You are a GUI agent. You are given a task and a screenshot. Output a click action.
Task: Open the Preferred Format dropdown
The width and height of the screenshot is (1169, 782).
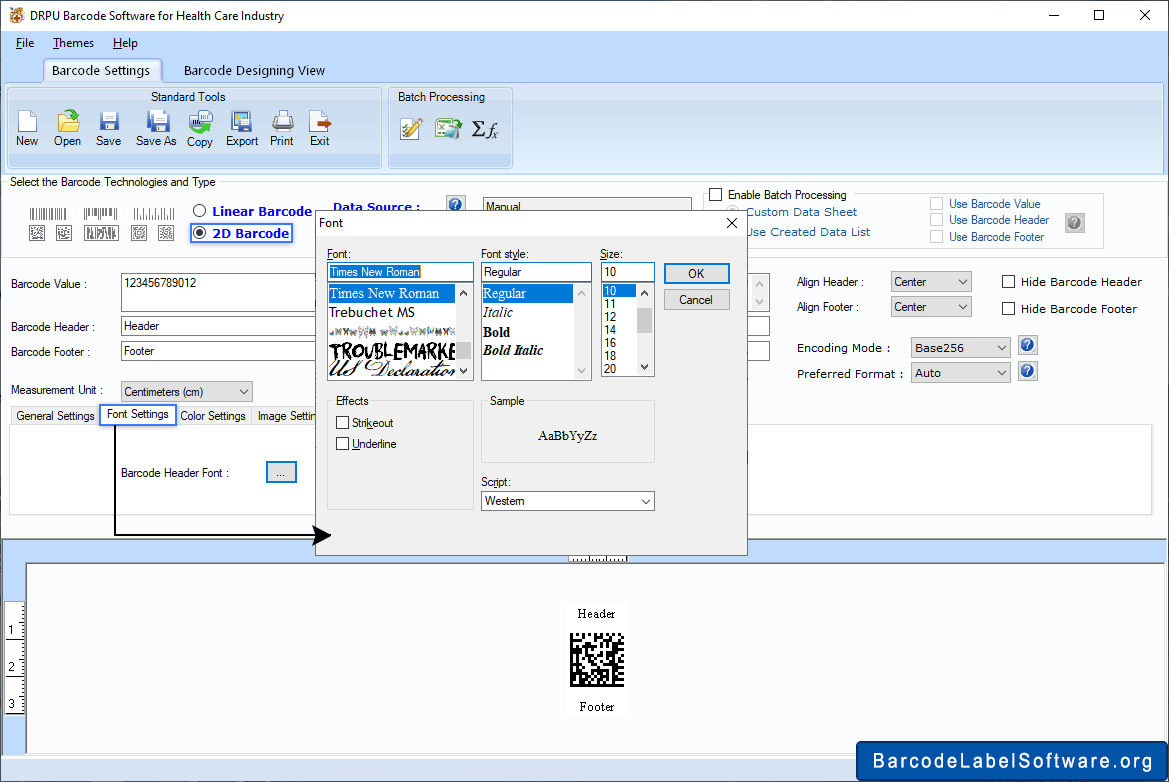960,373
